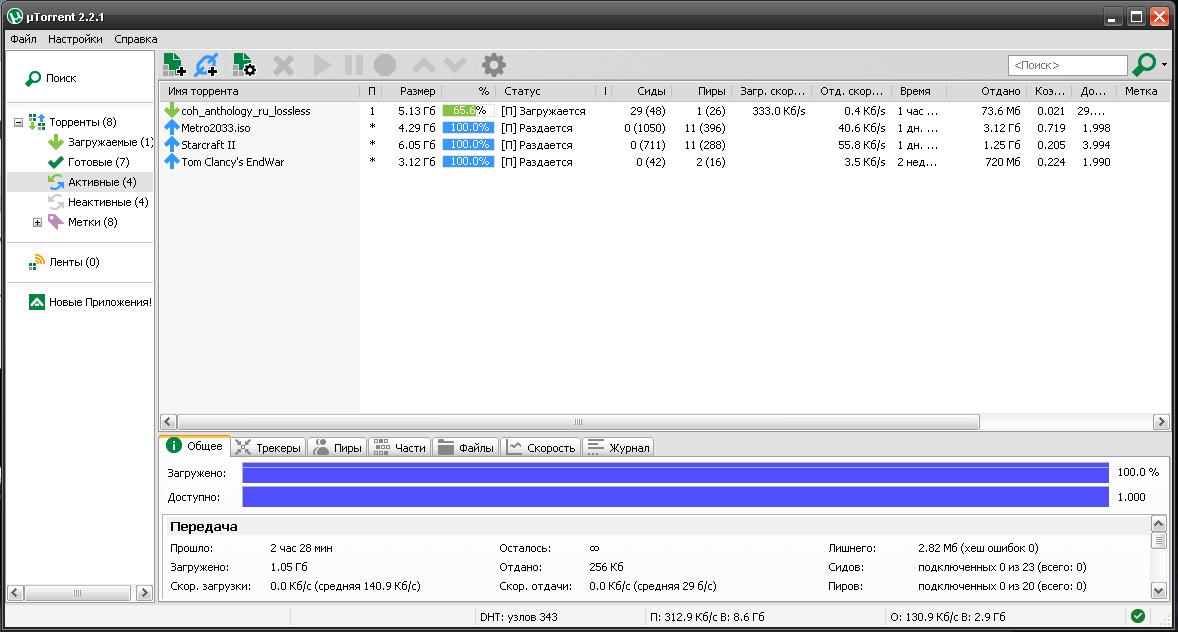Select the Metro2033.iso torrent row

click(665, 128)
